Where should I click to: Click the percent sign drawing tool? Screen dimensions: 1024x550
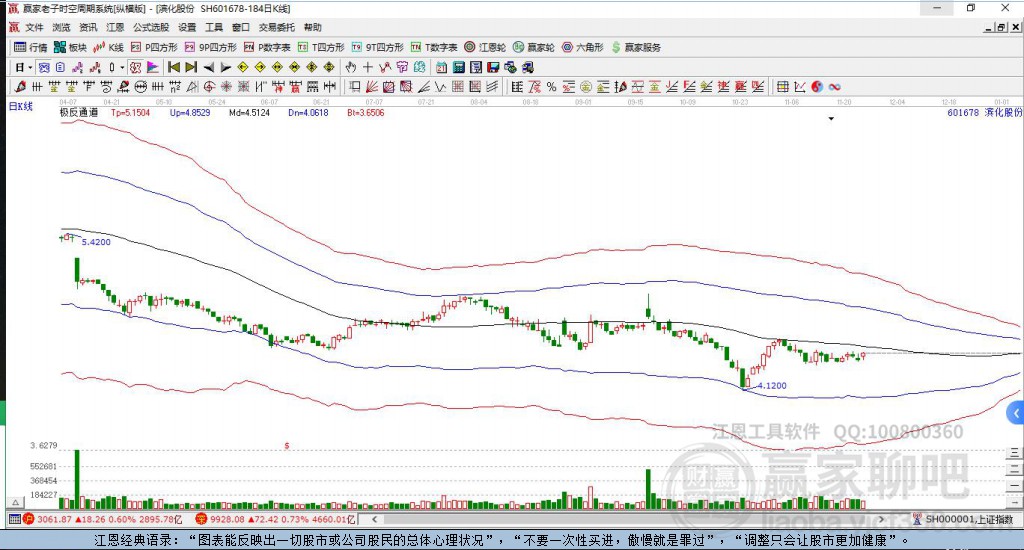(x=551, y=87)
